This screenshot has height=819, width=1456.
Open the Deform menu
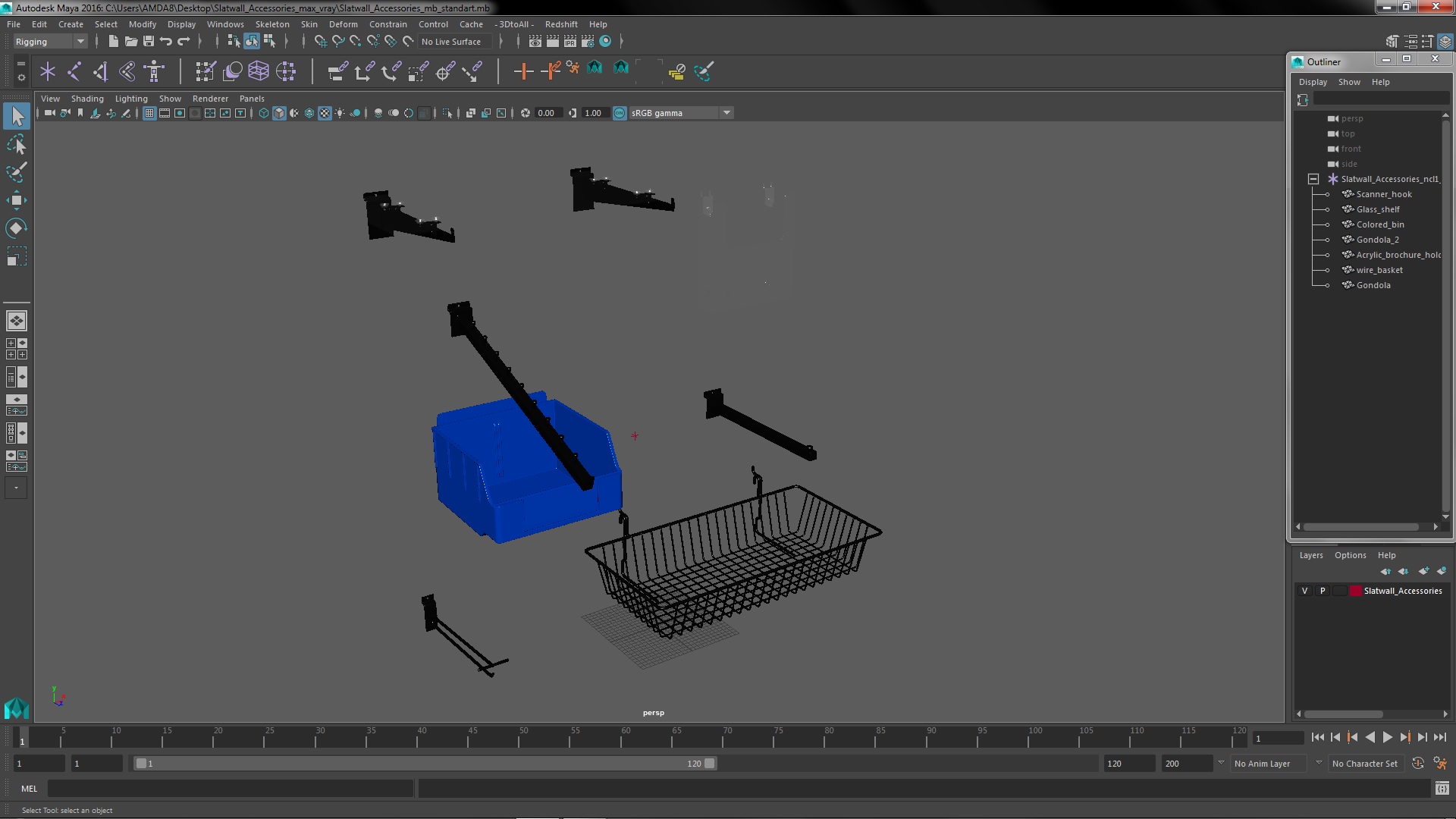[x=343, y=24]
